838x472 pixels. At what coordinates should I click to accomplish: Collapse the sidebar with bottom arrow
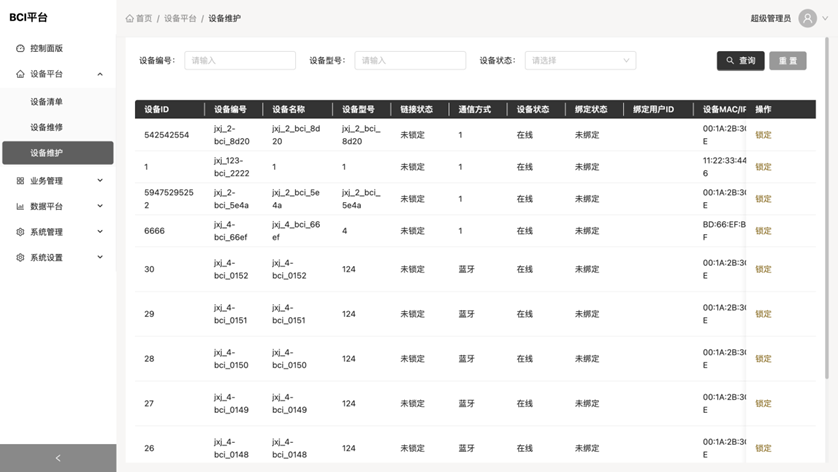tap(57, 458)
